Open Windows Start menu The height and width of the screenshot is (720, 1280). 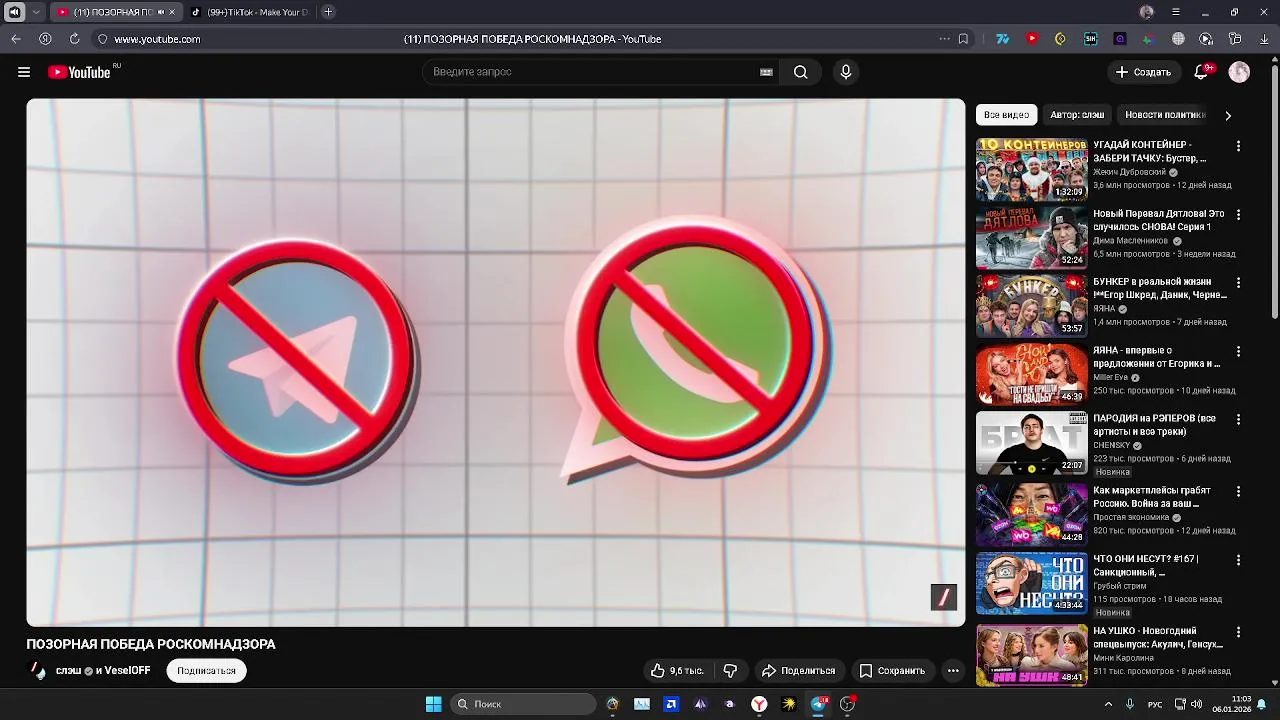coord(434,704)
